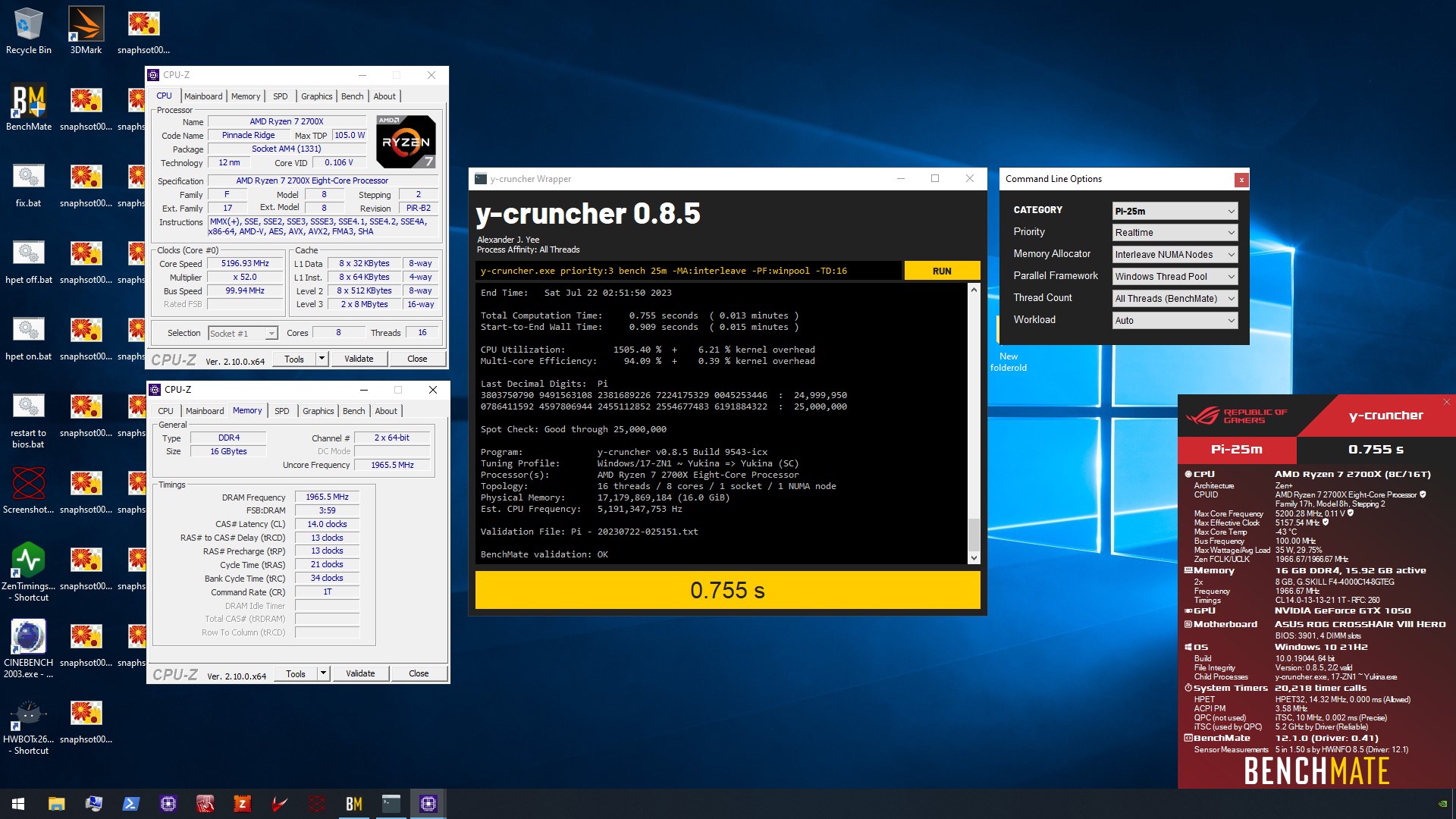Open Bench tab in lower CPU-Z window
The width and height of the screenshot is (1456, 819).
click(x=353, y=411)
